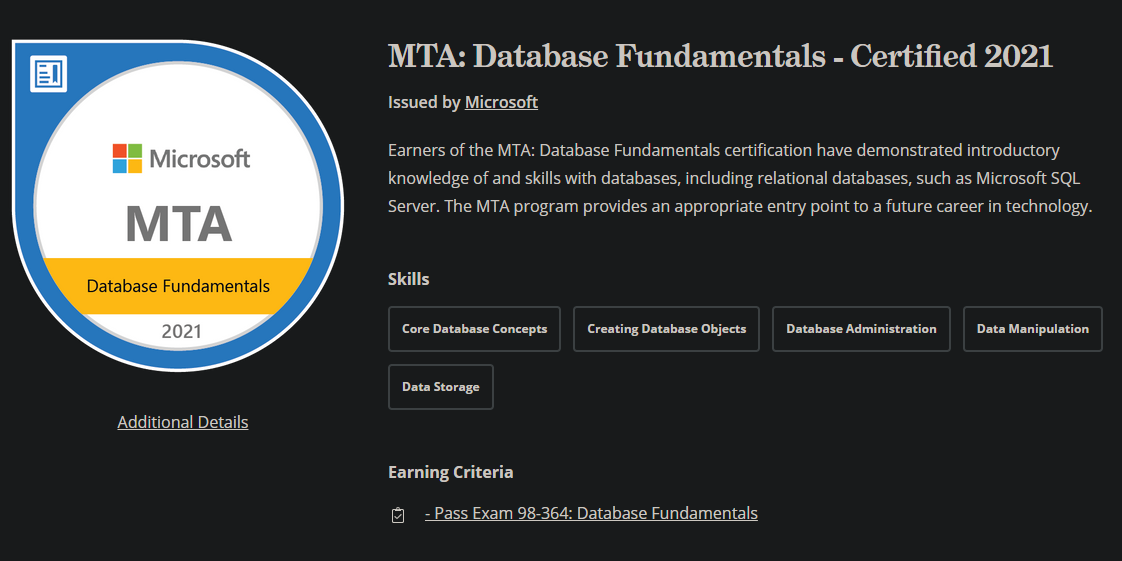
Task: Open the Microsoft issuer link
Action: (501, 102)
